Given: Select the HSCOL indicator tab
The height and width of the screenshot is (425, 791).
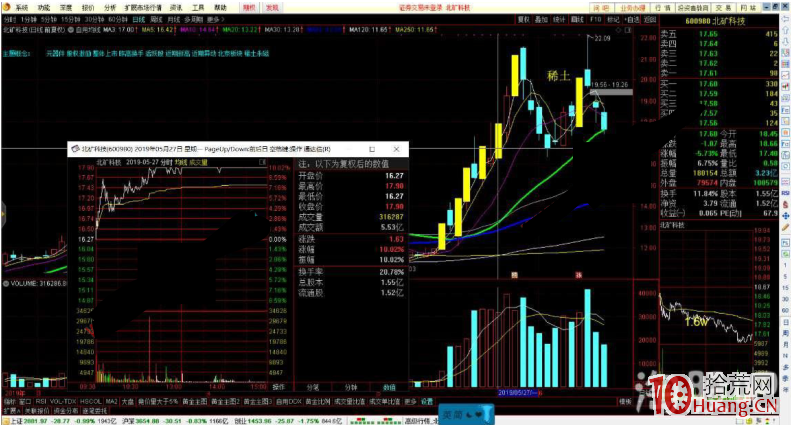Looking at the screenshot, I should 91,402.
